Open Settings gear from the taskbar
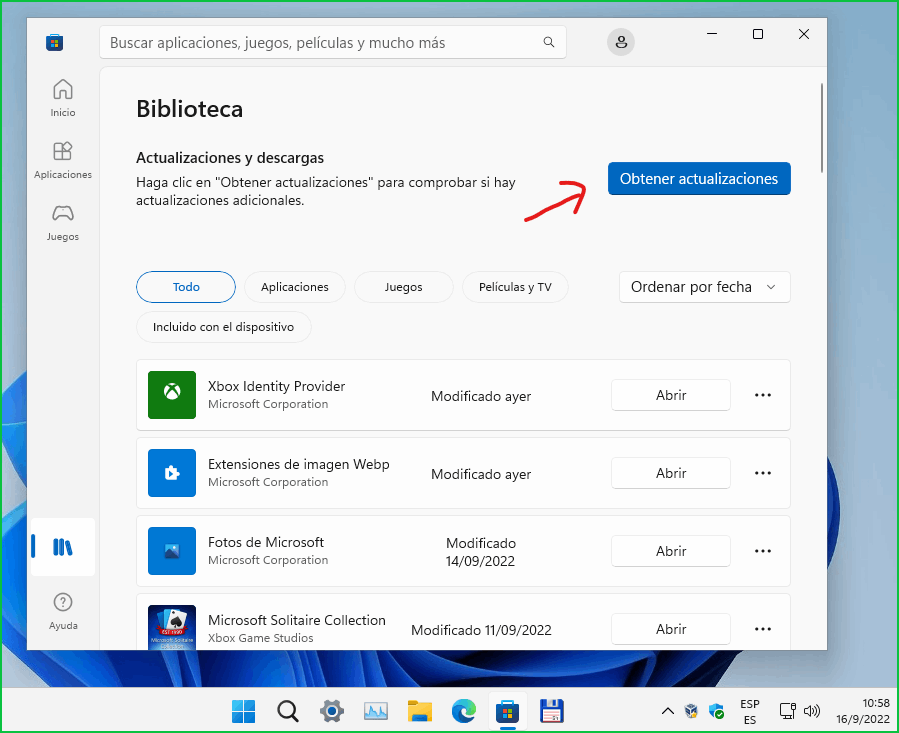Screen dimensions: 899x733 (332, 712)
